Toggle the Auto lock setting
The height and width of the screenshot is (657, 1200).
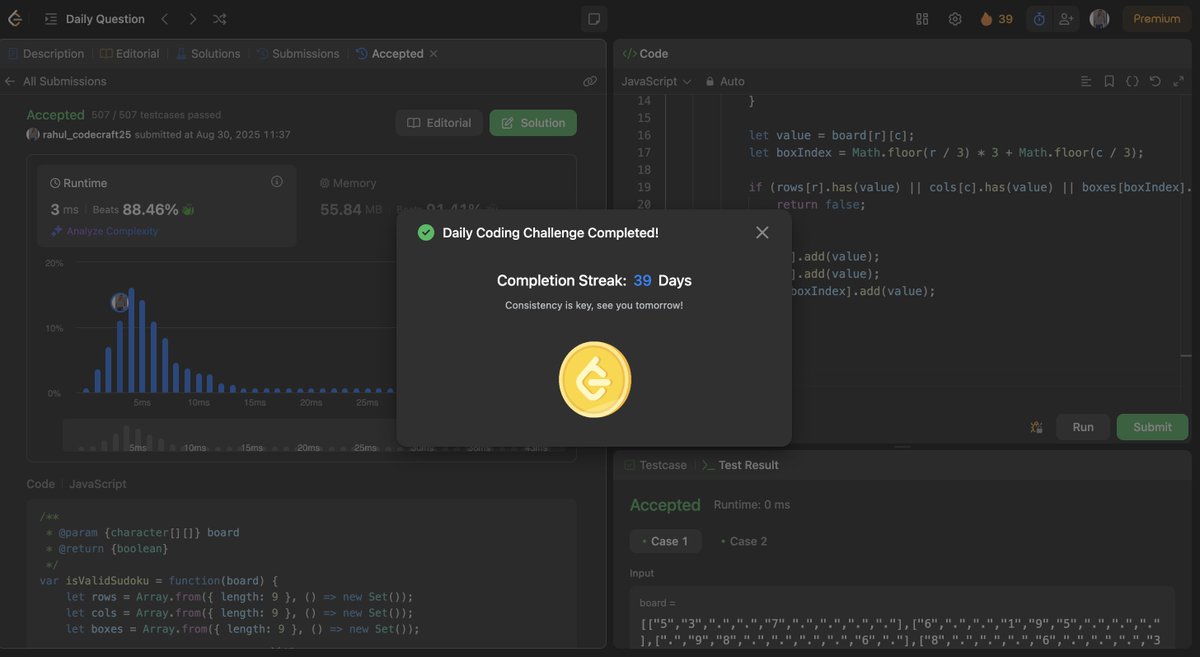tap(725, 81)
